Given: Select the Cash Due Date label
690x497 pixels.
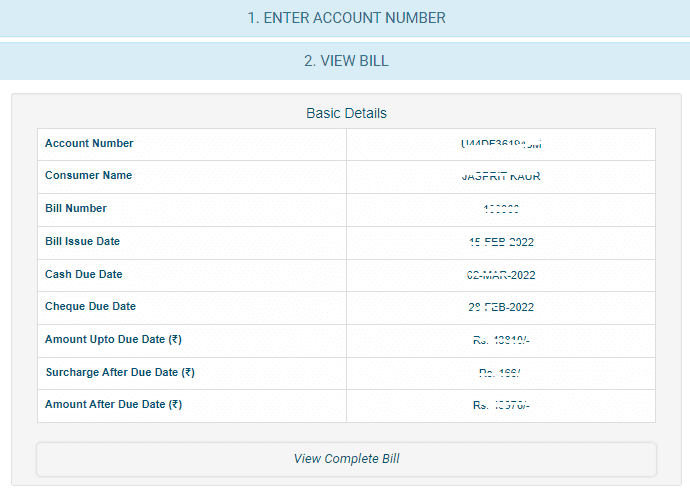Looking at the screenshot, I should (x=84, y=274).
